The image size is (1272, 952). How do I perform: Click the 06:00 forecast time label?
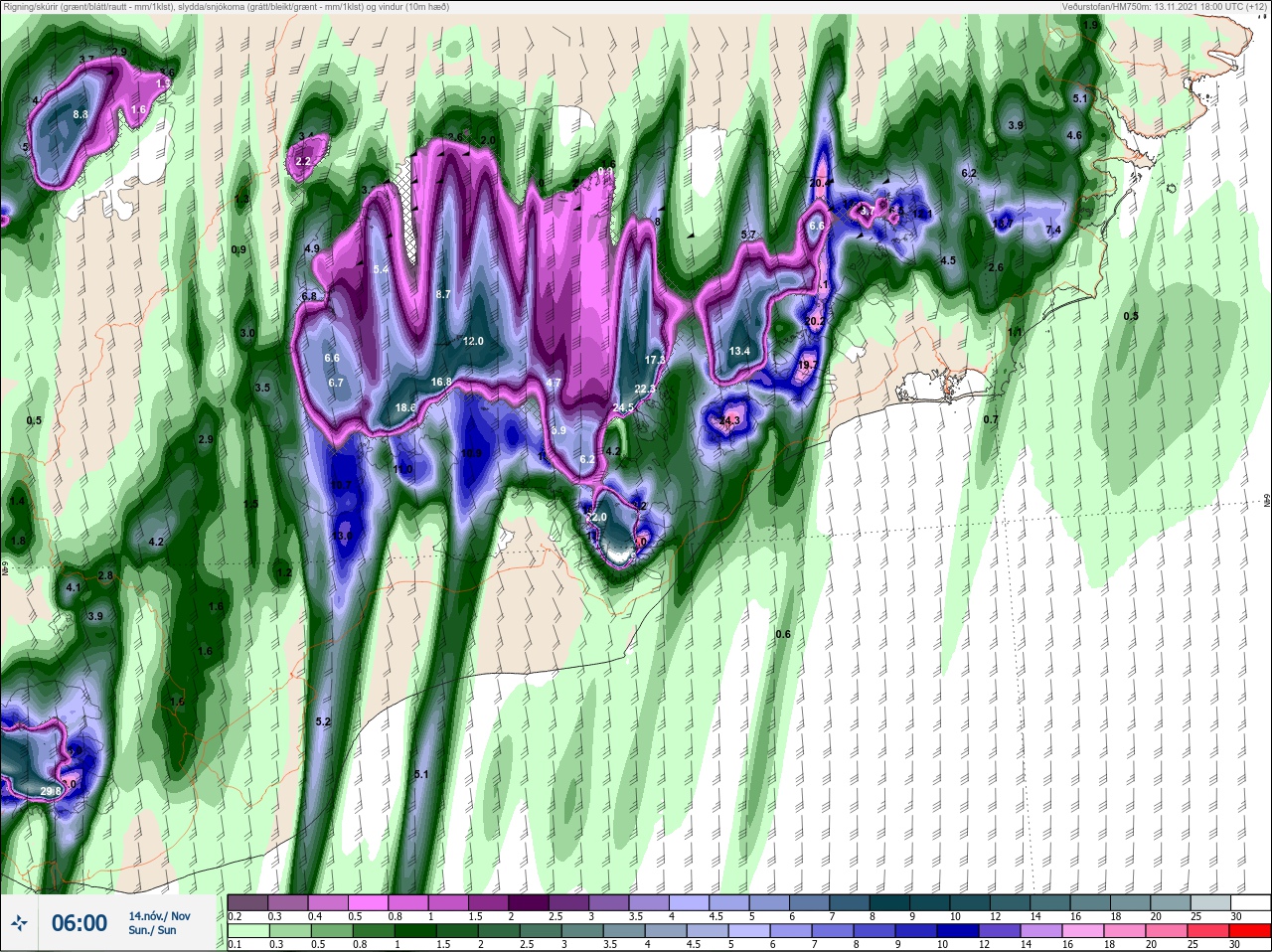(x=79, y=923)
